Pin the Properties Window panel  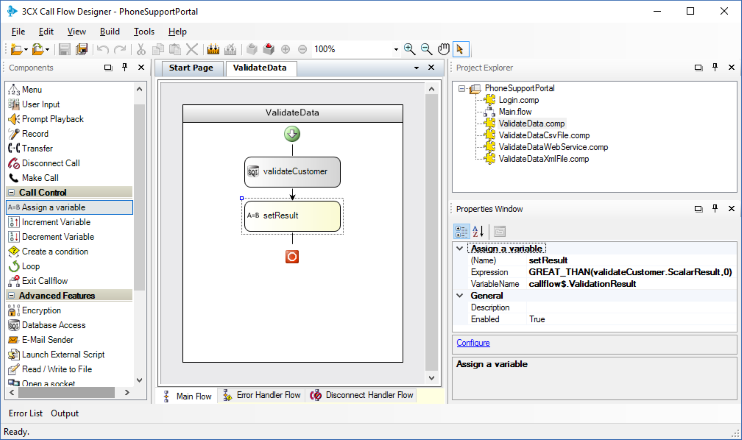point(715,208)
